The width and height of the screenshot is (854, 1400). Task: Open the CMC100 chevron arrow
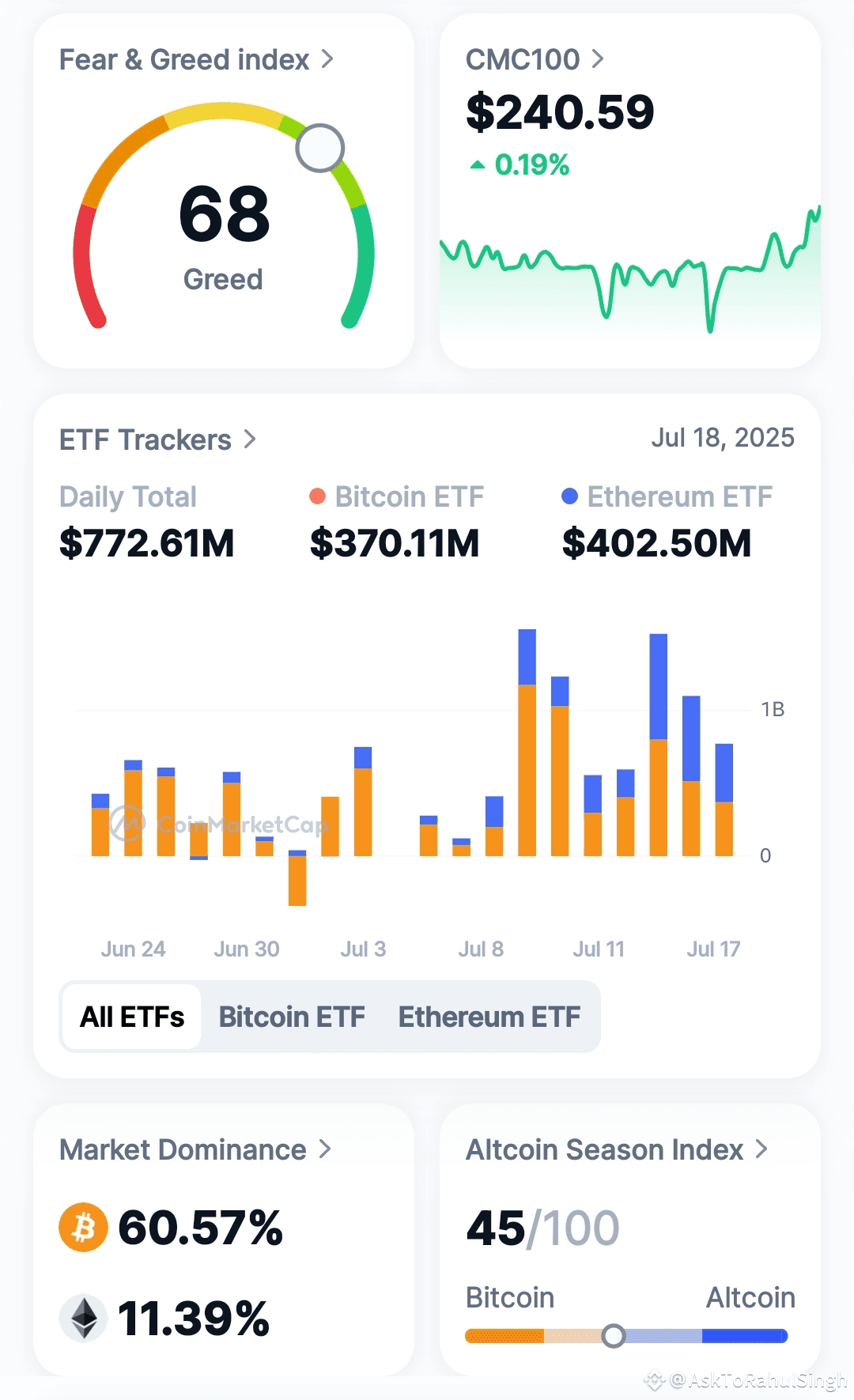click(598, 58)
